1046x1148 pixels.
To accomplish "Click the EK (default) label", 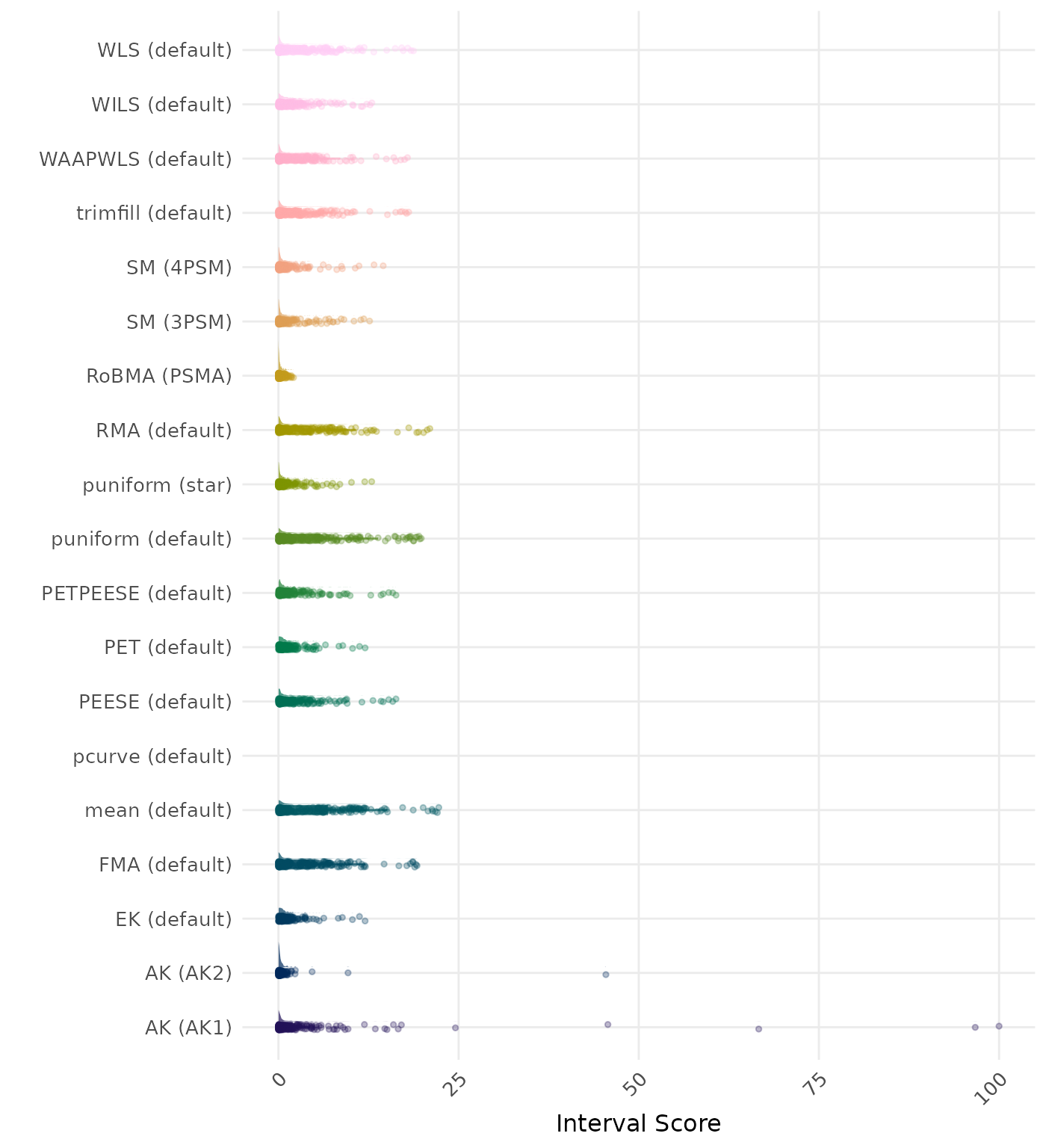I will tap(173, 919).
